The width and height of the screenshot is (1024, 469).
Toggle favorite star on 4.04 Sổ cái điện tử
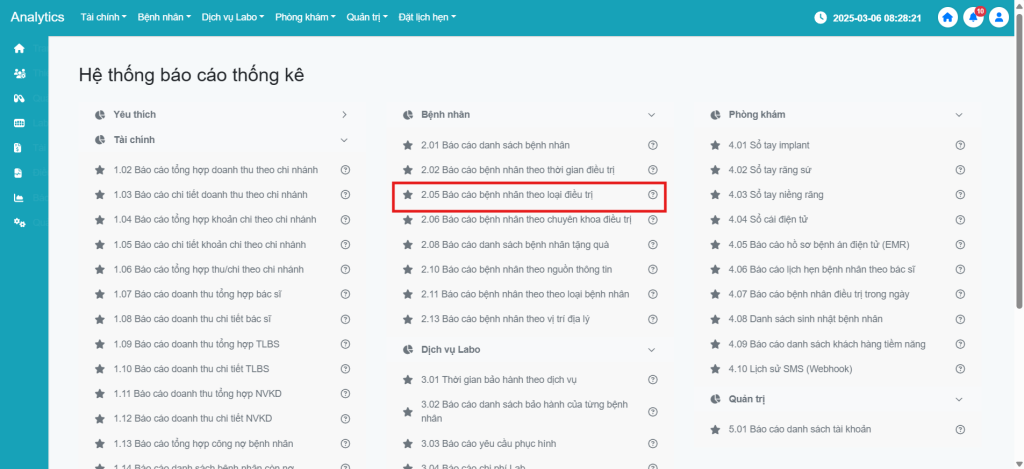click(x=715, y=220)
